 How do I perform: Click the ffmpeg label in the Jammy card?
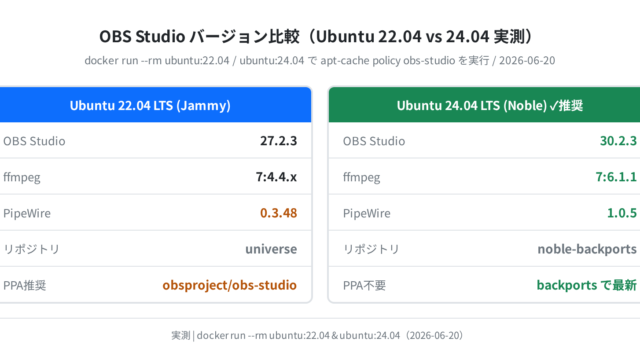[22, 178]
